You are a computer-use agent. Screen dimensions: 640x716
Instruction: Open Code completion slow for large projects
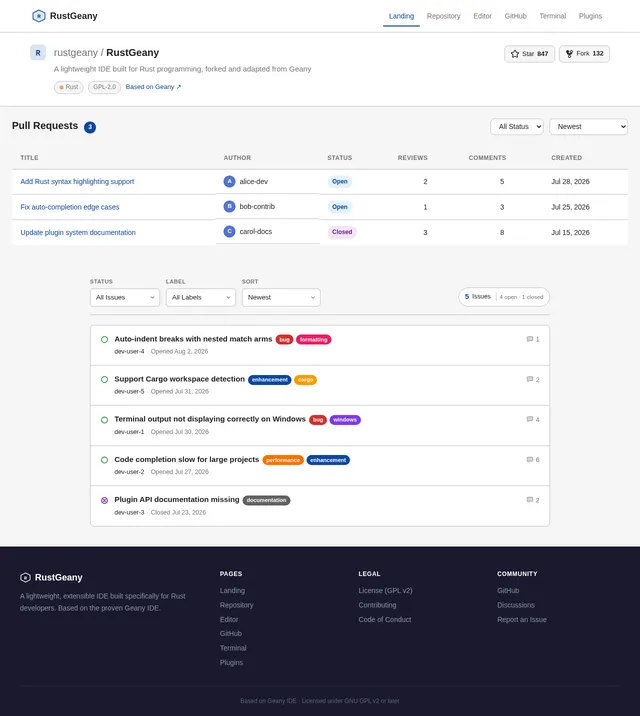(187, 459)
